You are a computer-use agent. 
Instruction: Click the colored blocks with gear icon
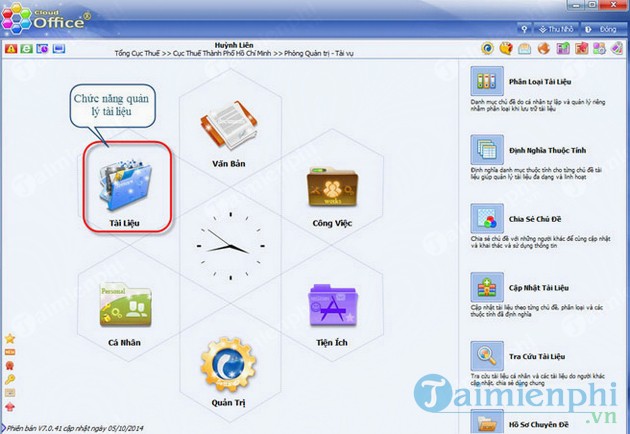point(599,49)
